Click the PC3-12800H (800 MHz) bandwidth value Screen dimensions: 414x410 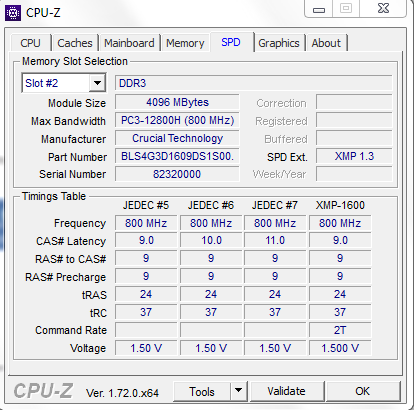pos(177,120)
